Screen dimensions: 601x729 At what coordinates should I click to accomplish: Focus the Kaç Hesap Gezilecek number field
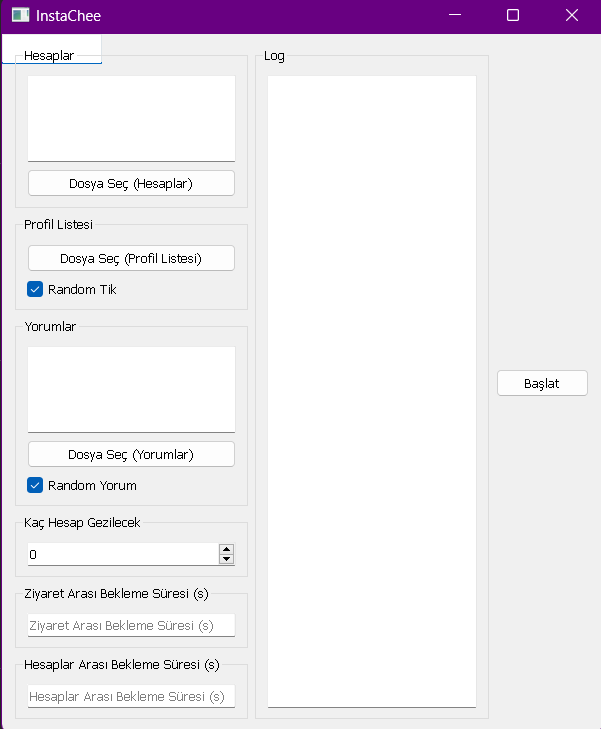pyautogui.click(x=123, y=554)
